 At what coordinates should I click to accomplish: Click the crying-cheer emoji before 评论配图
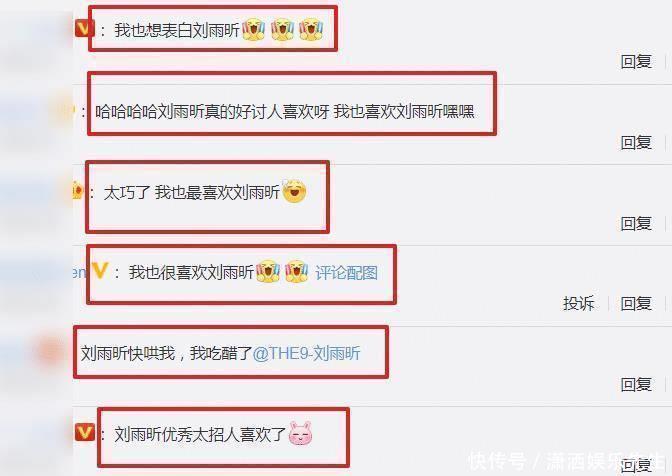297,272
